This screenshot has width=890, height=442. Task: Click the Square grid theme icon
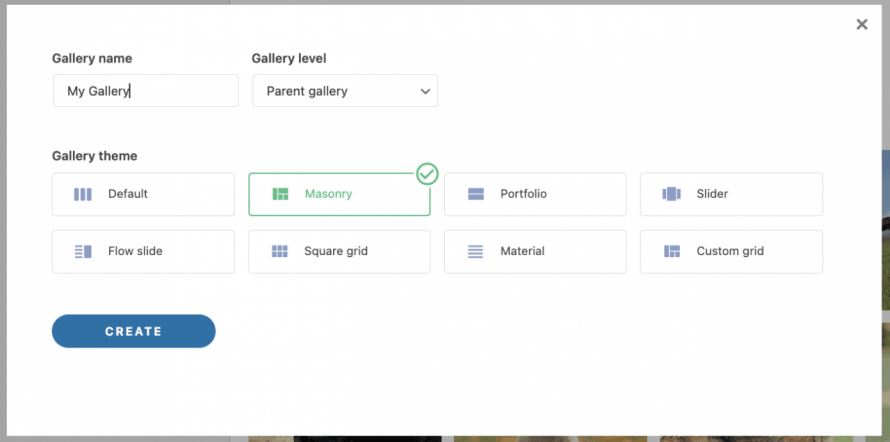click(280, 252)
